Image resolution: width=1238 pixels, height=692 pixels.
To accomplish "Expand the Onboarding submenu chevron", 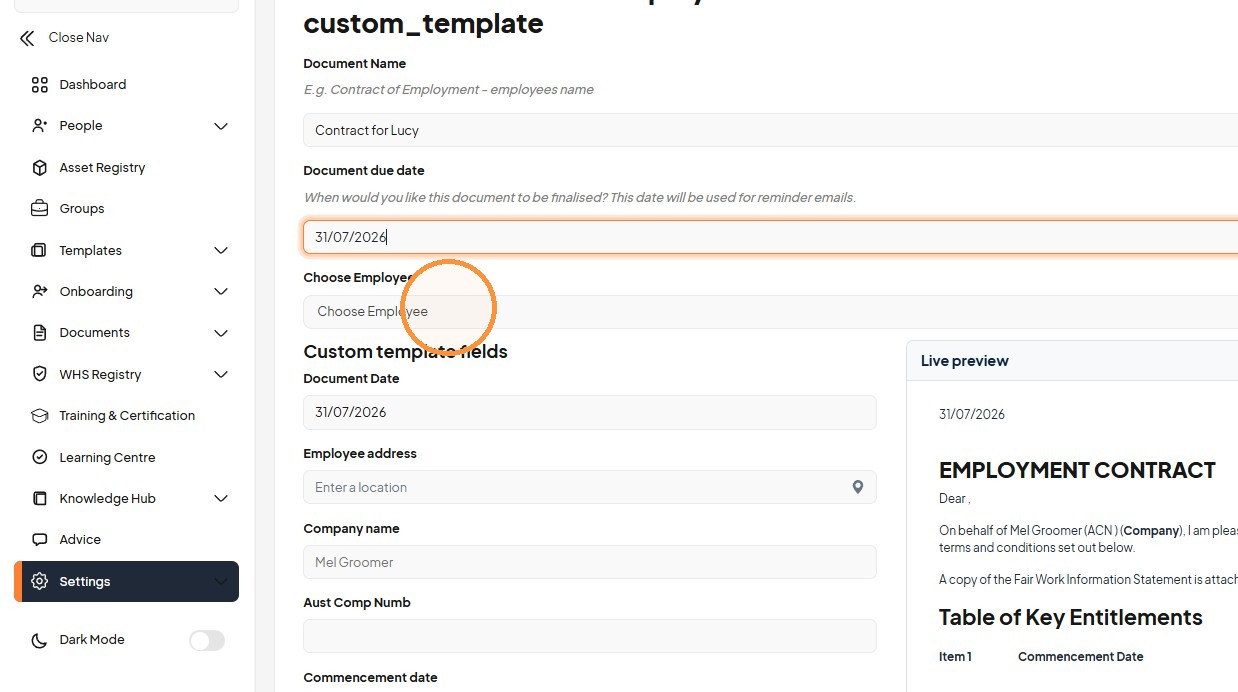I will 221,292.
